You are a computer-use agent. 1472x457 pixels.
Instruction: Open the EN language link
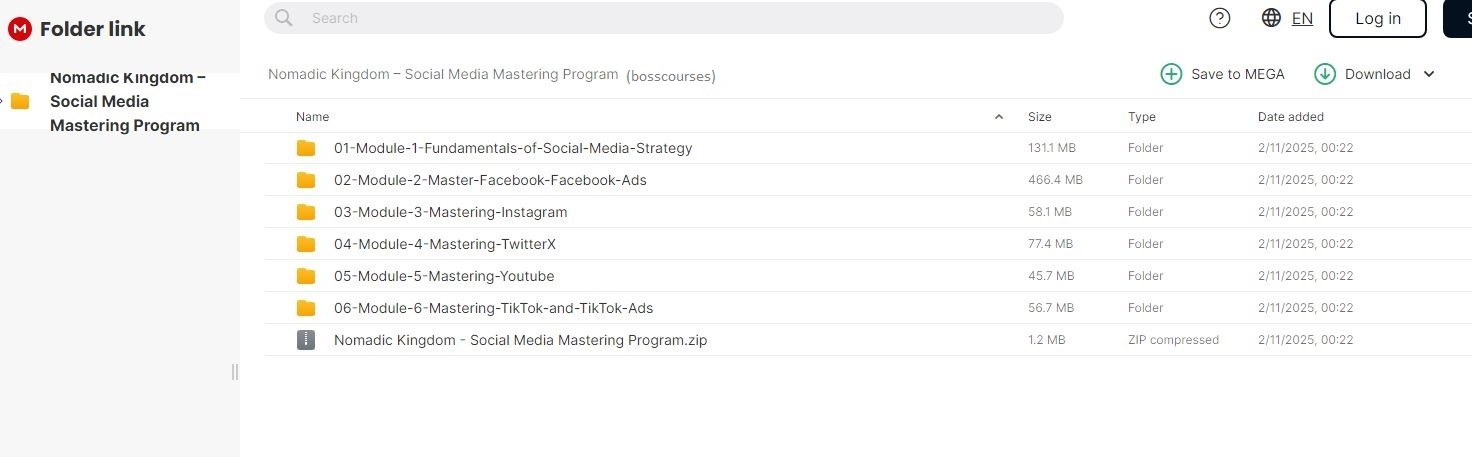pos(1302,18)
